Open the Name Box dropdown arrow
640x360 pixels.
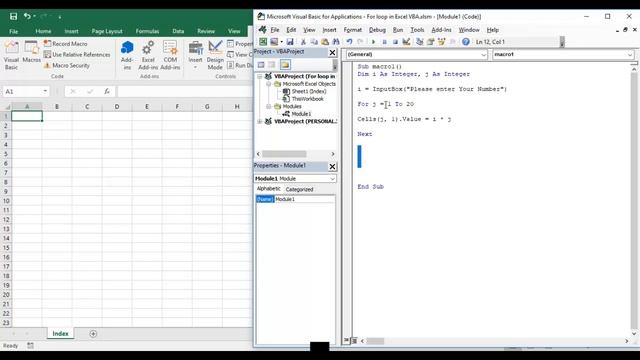45,91
